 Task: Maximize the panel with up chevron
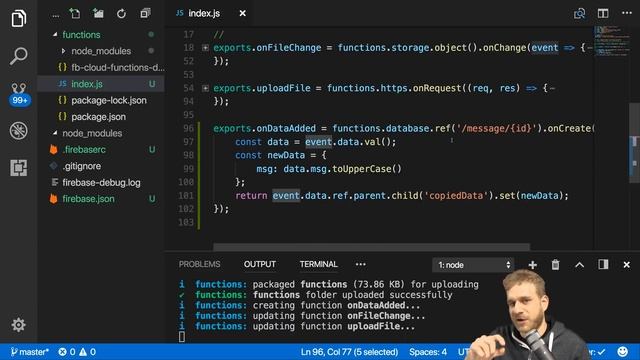pyautogui.click(x=580, y=265)
